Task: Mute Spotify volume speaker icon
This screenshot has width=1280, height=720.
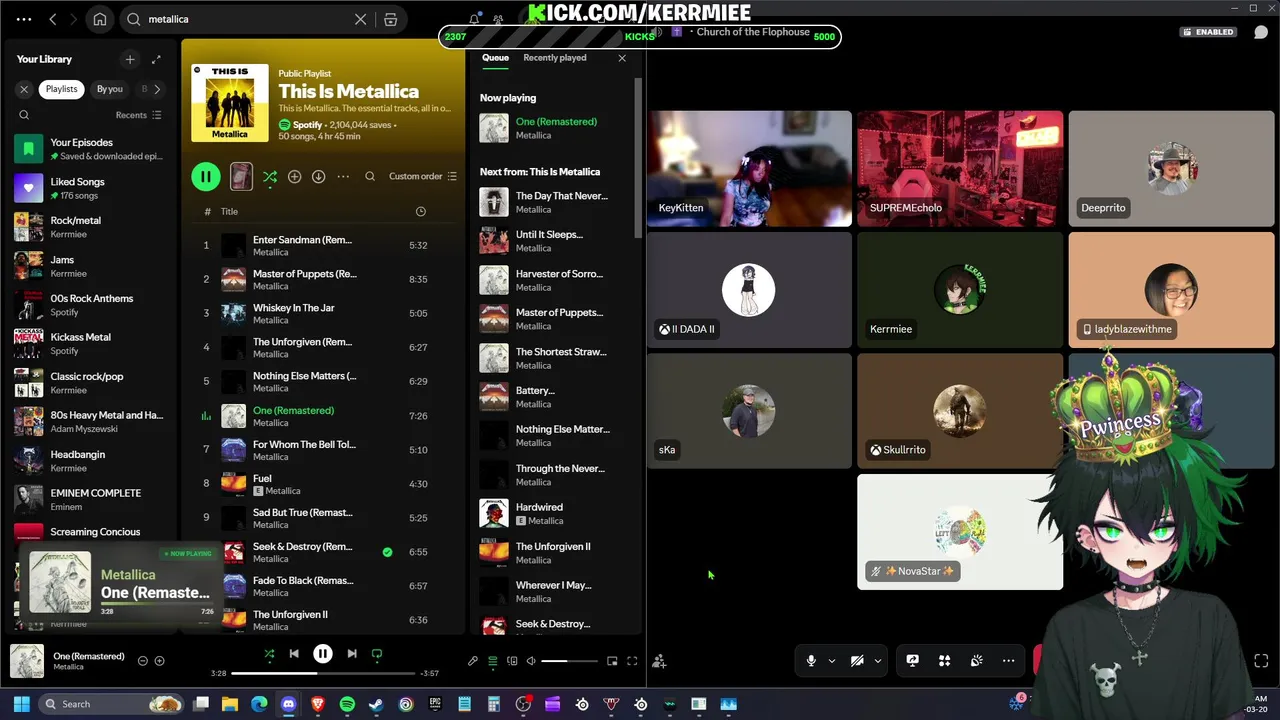Action: (531, 661)
